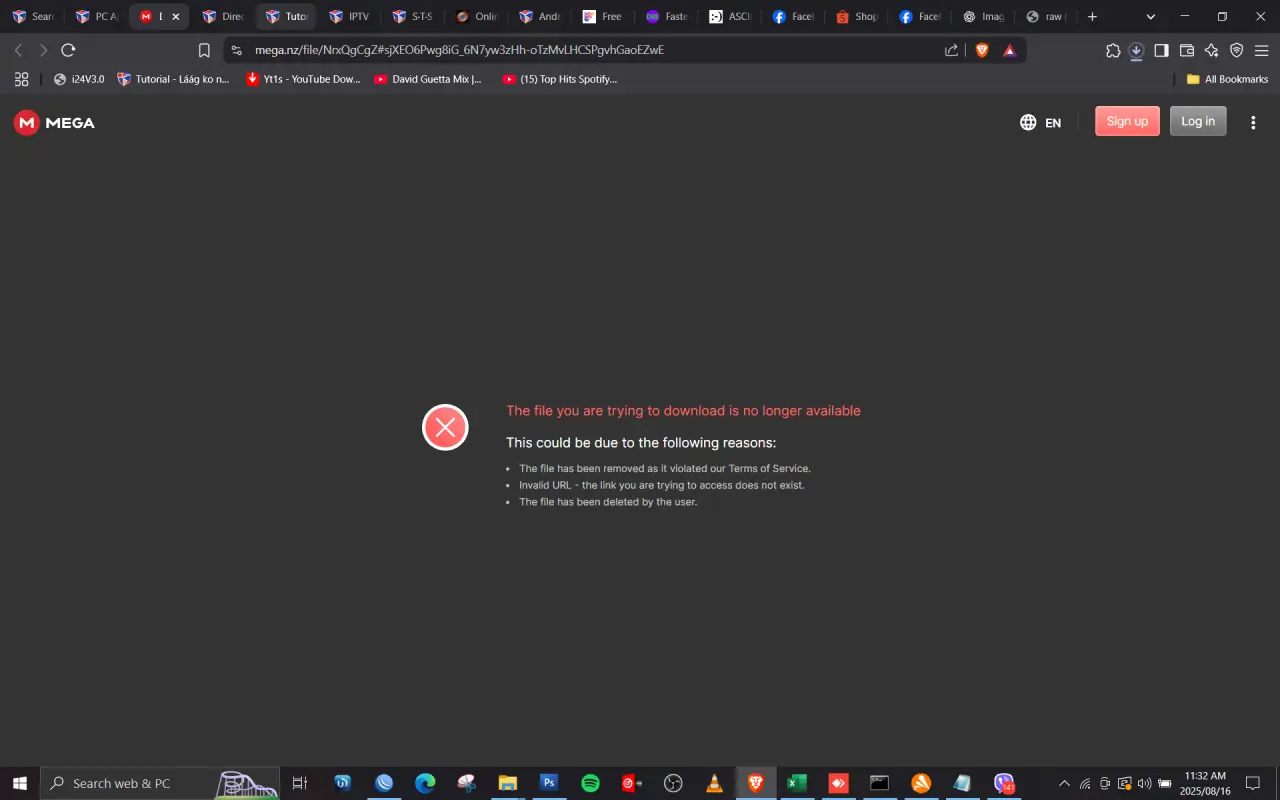Image resolution: width=1280 pixels, height=800 pixels.
Task: Open the Windows Start menu
Action: tap(20, 783)
